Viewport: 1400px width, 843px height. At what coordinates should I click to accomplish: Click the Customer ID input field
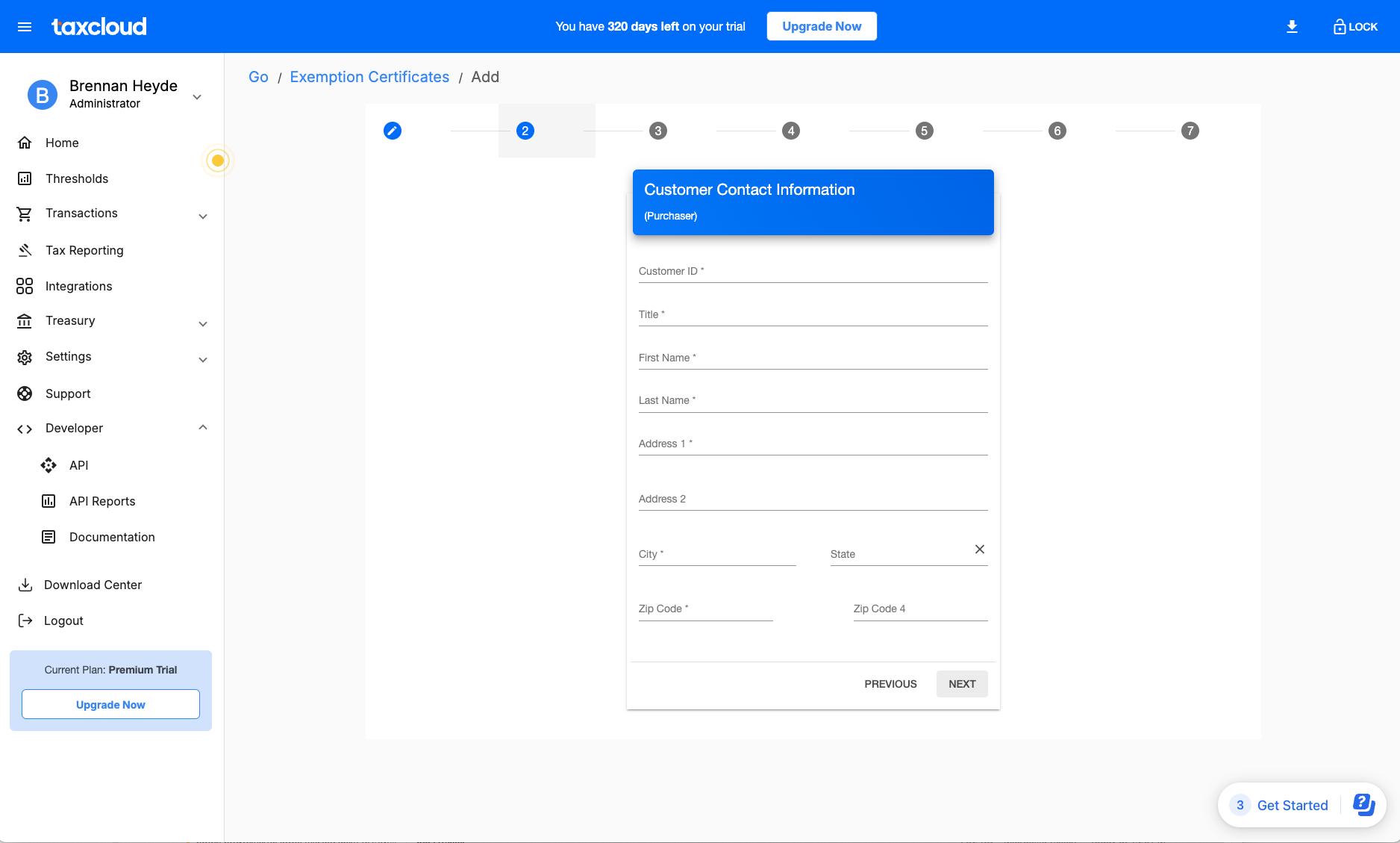click(x=813, y=272)
